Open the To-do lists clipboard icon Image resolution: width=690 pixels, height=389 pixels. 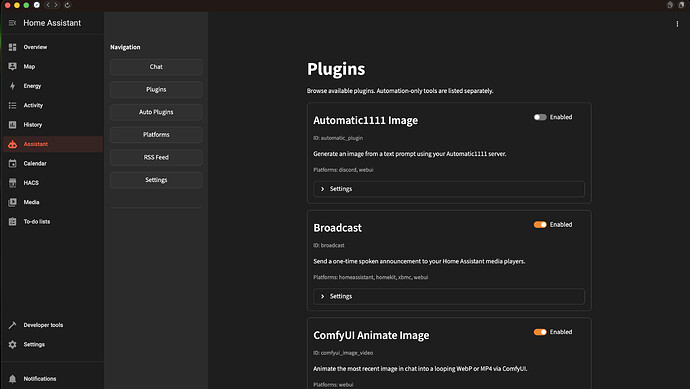click(12, 221)
